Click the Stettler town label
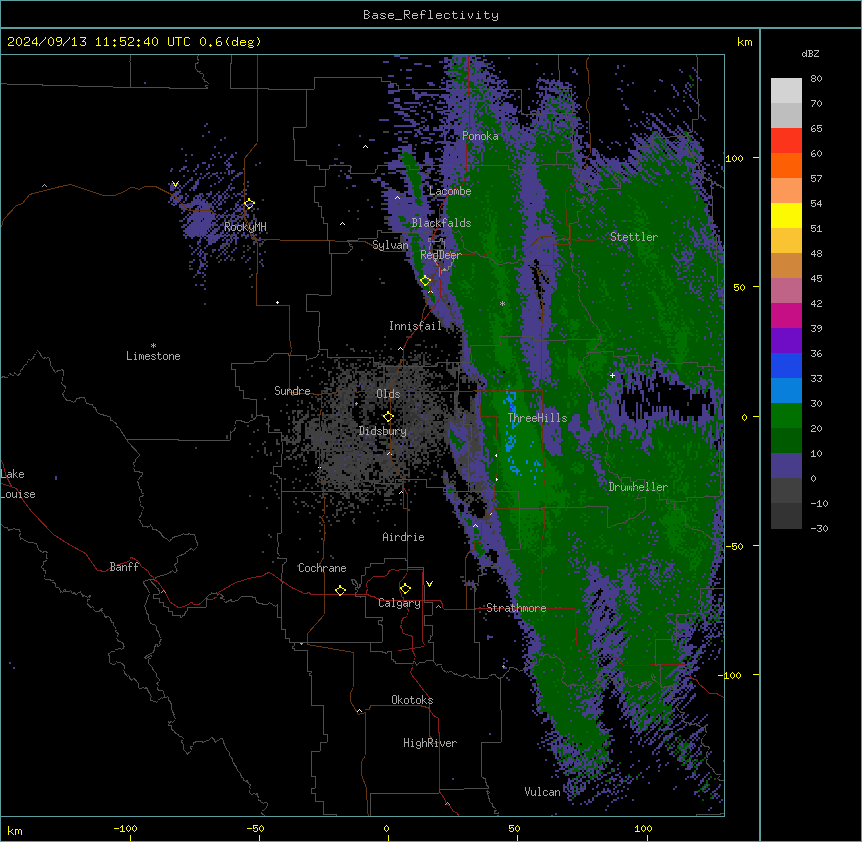The width and height of the screenshot is (862, 842). coord(634,237)
